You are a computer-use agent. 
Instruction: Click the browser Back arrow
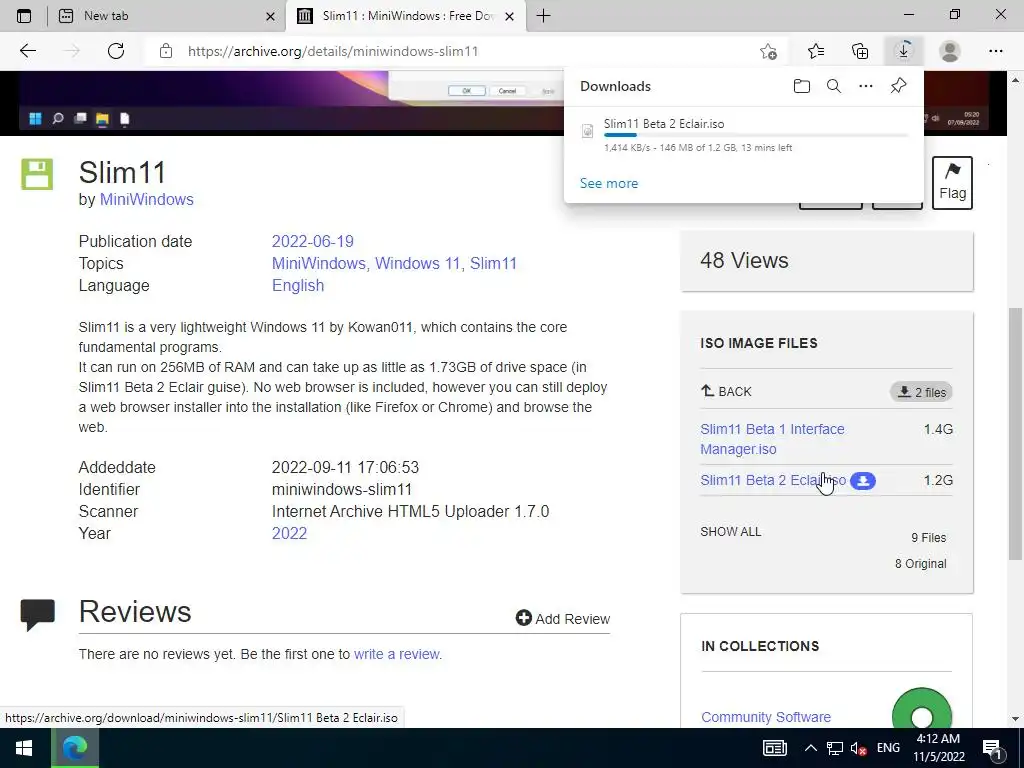pyautogui.click(x=27, y=51)
